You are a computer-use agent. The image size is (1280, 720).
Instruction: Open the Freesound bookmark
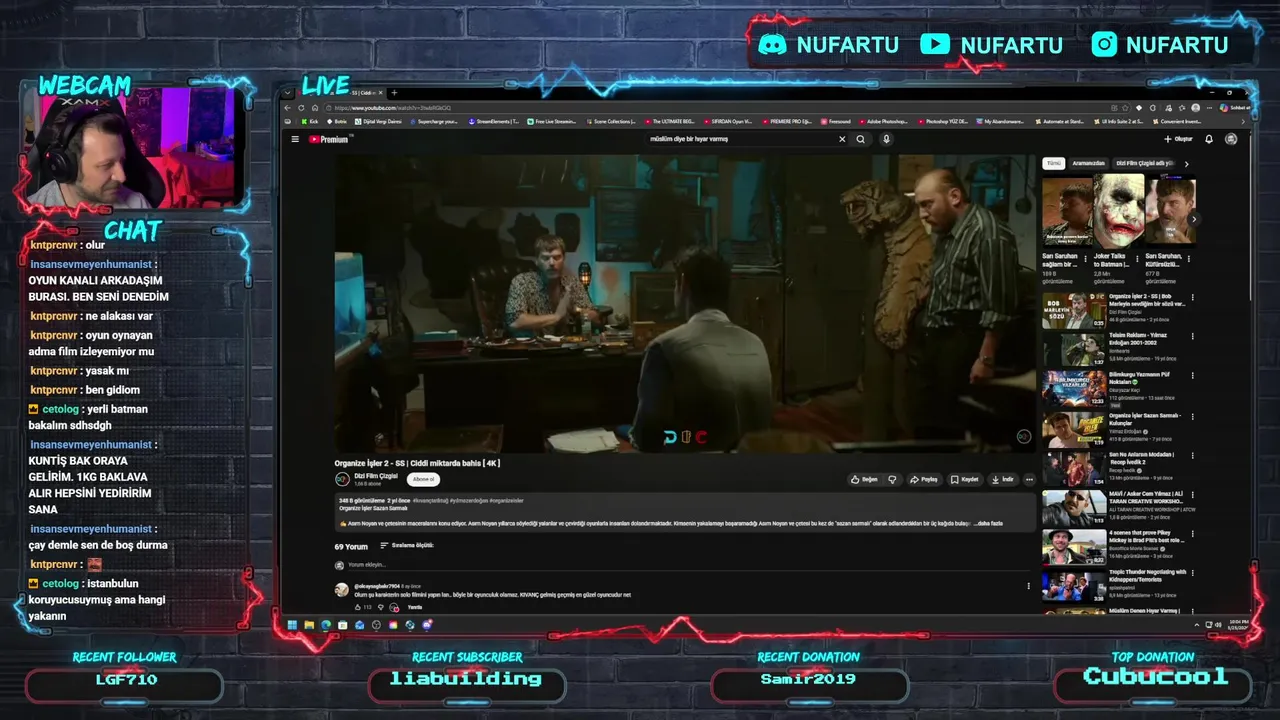[x=836, y=121]
